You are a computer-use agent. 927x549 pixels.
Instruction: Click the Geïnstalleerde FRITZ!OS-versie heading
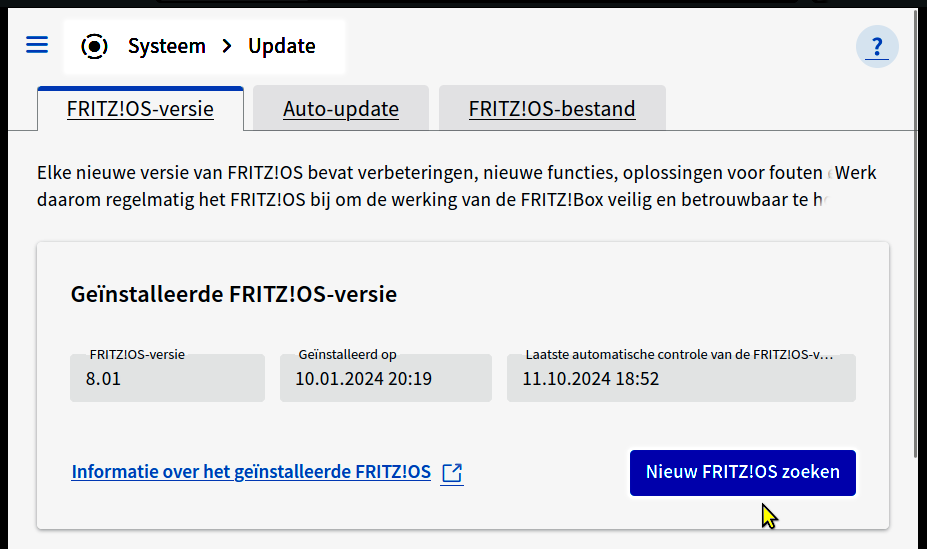pos(233,295)
